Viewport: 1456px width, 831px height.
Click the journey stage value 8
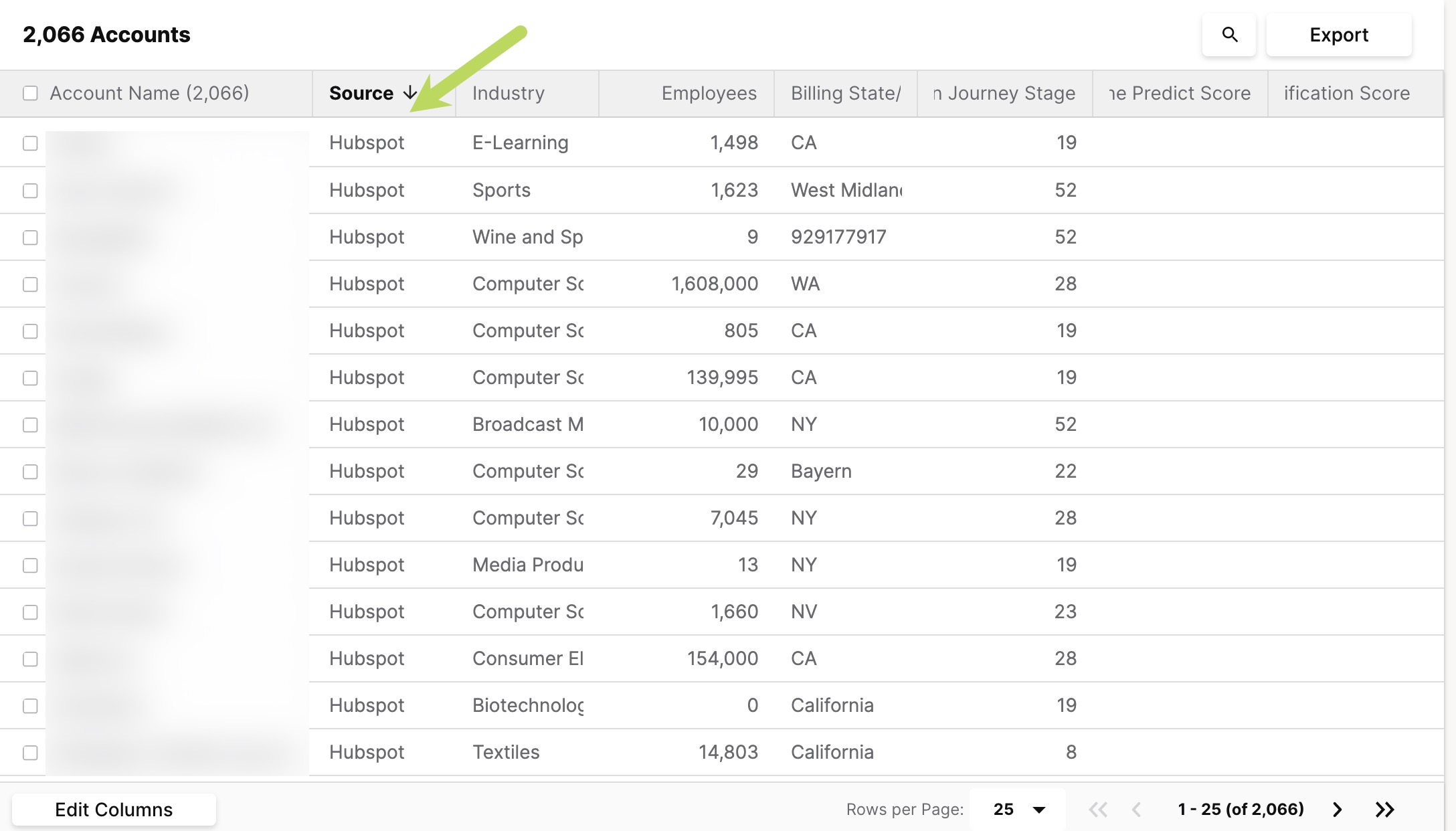tap(1071, 752)
